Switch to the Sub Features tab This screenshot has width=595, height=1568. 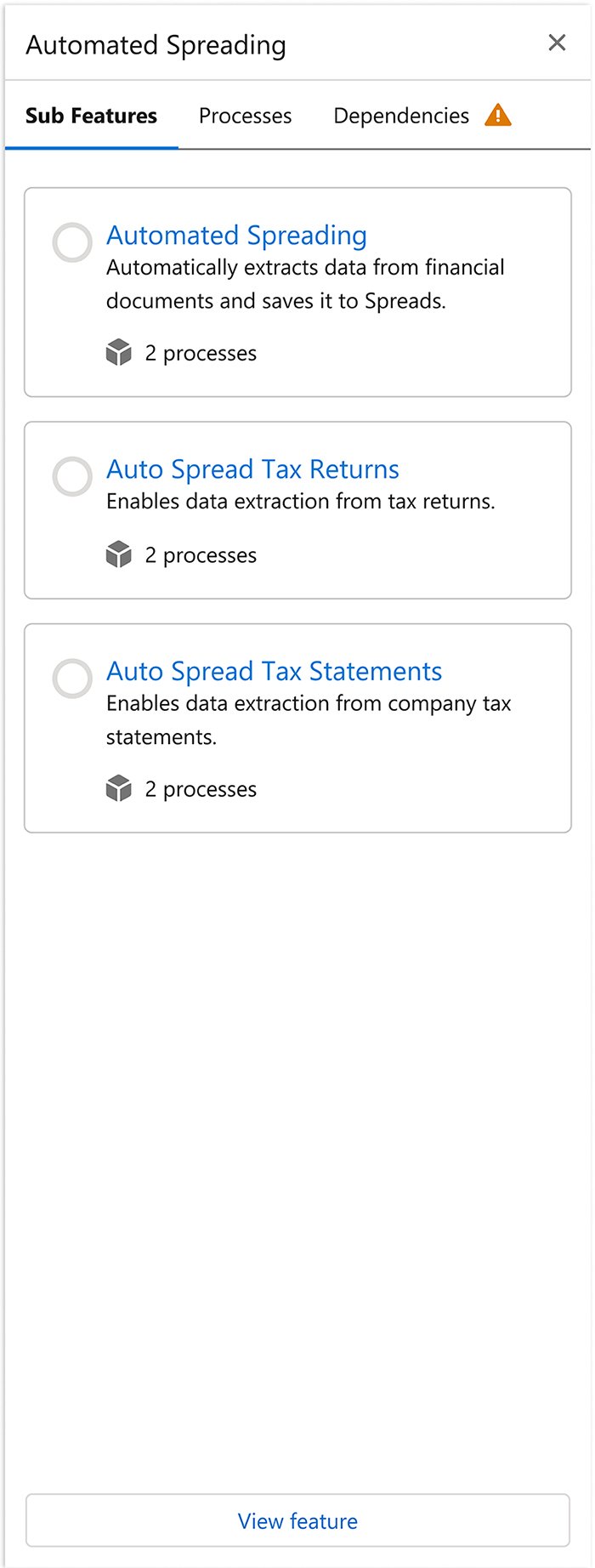pyautogui.click(x=91, y=116)
